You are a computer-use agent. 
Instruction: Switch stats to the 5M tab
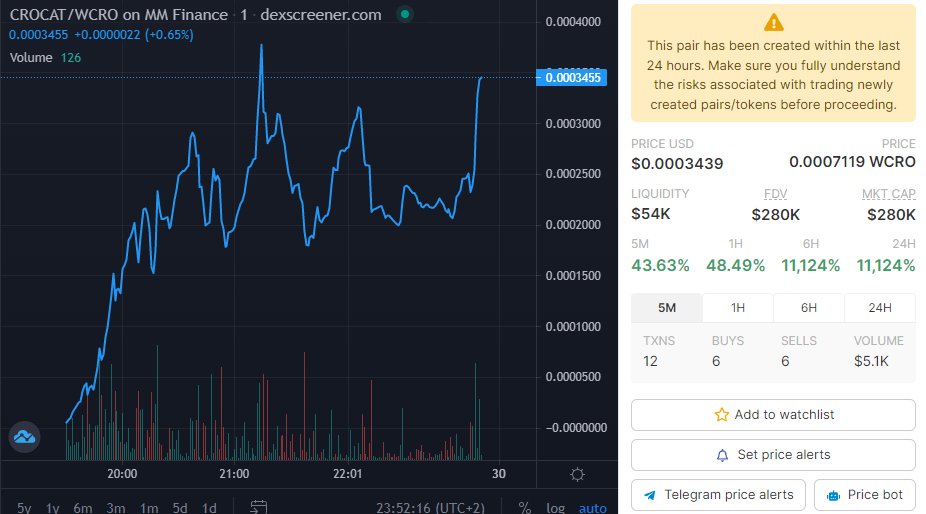(667, 308)
